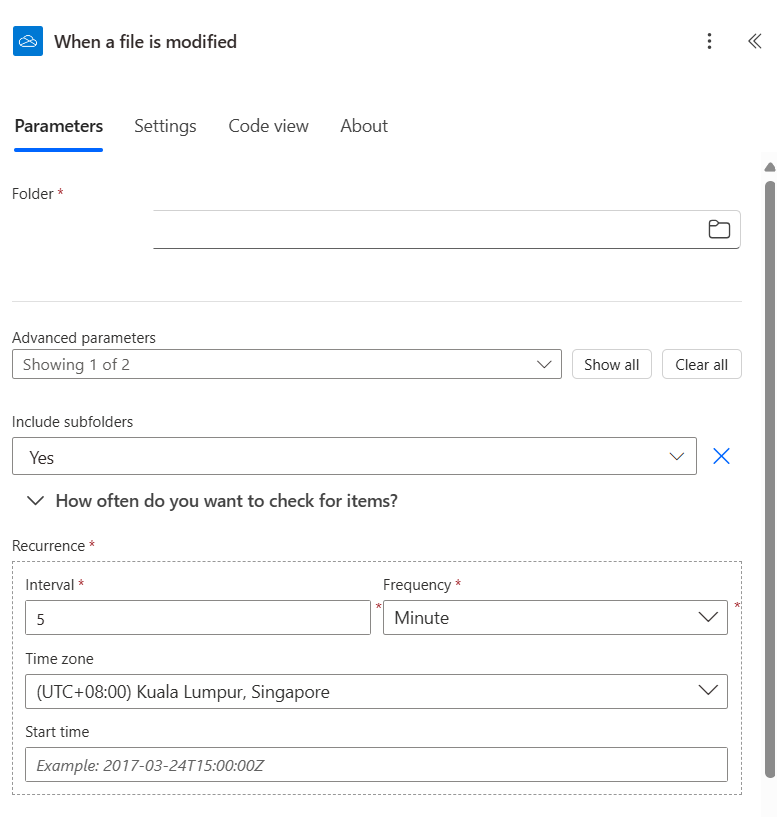The width and height of the screenshot is (777, 817).
Task: Expand the Frequency dropdown
Action: tap(705, 617)
